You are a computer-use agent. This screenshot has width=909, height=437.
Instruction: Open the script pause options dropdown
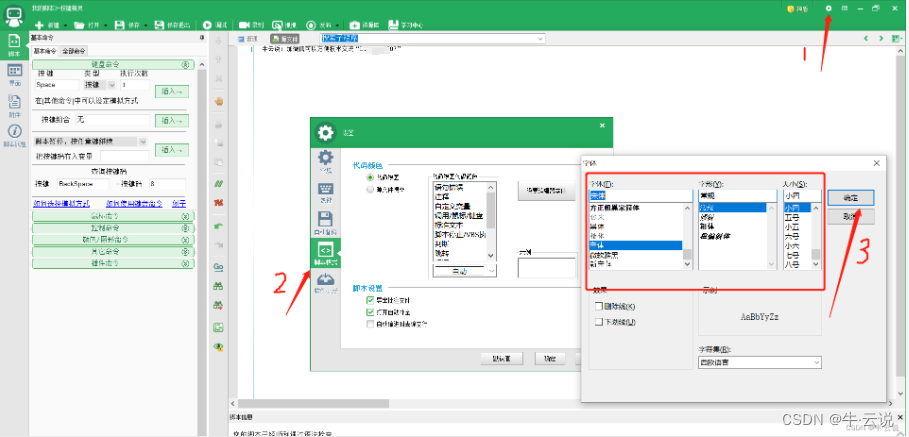tap(143, 141)
